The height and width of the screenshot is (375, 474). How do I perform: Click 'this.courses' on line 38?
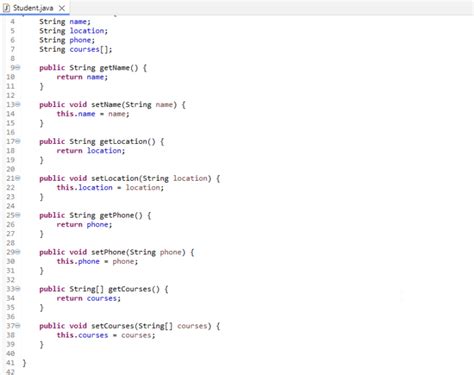point(82,335)
